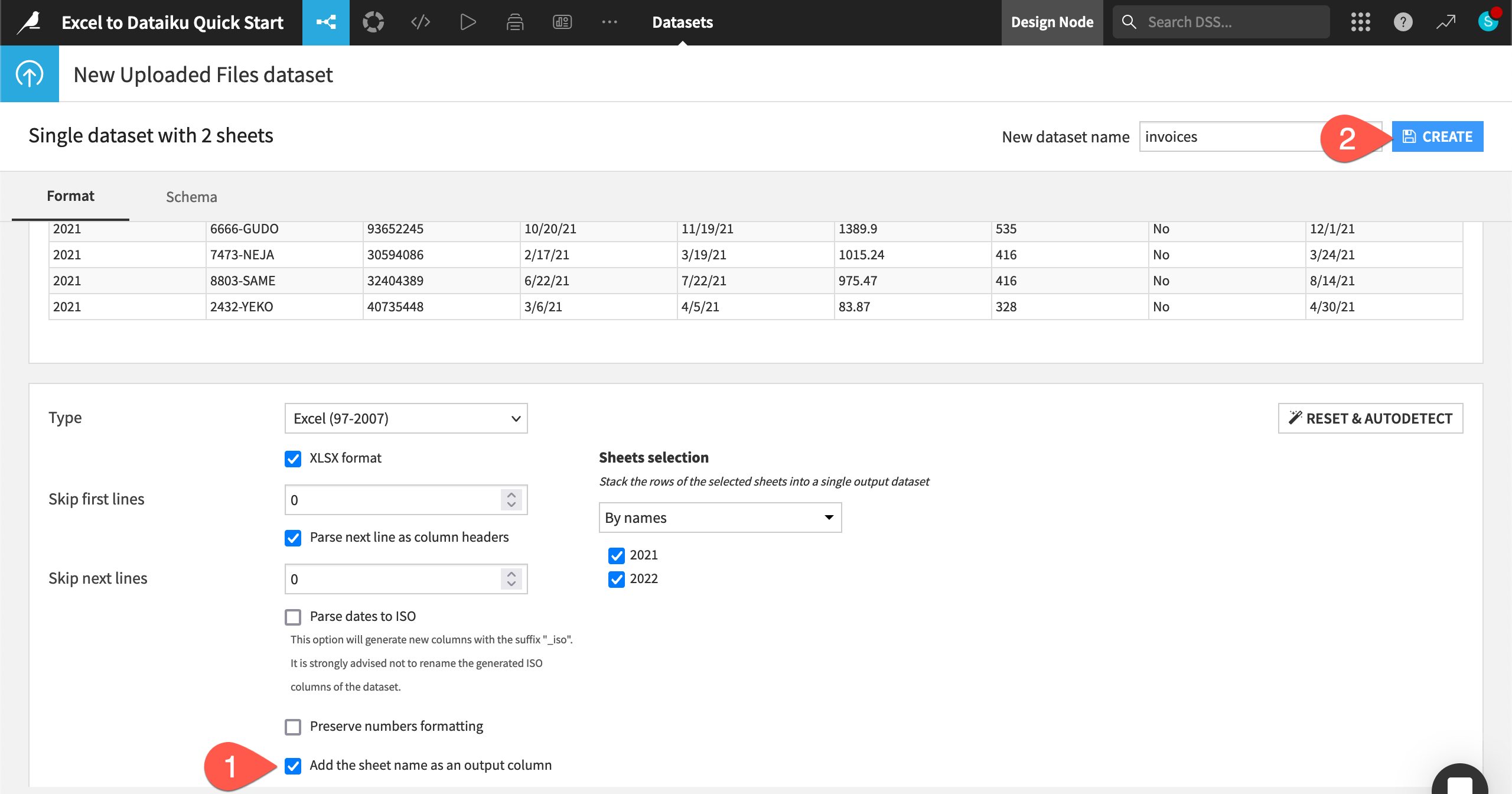Open the visual analyses menu
1512x794 pixels.
[x=373, y=22]
